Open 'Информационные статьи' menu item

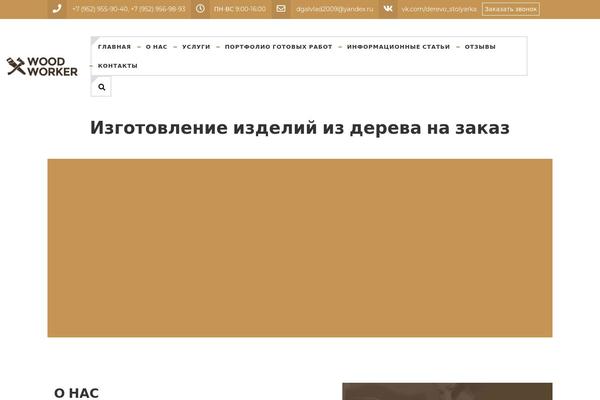pos(398,47)
